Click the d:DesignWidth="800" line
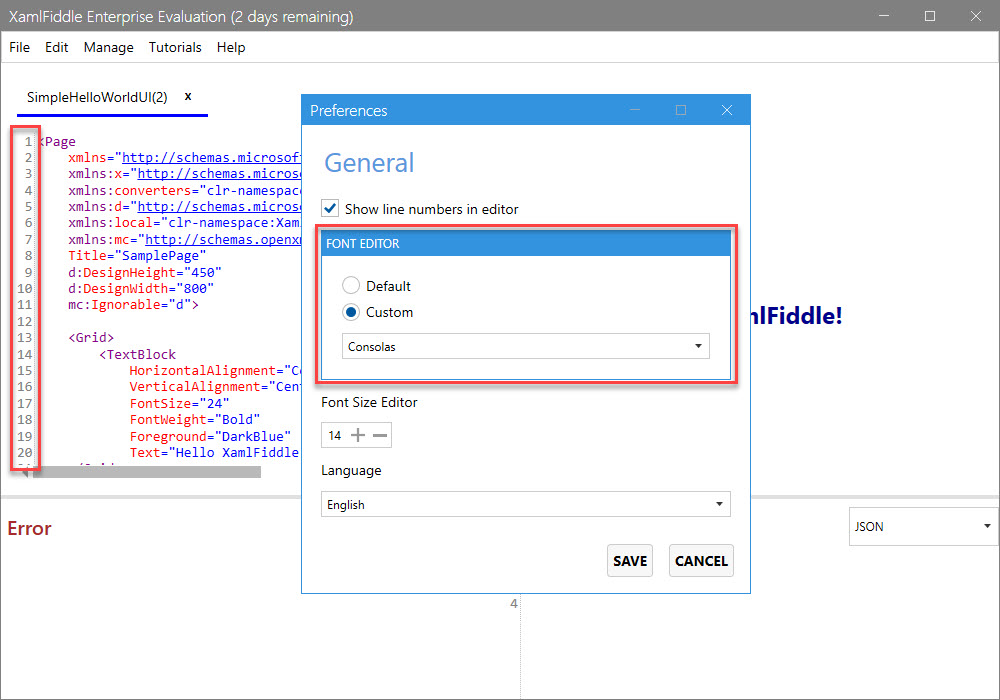The width and height of the screenshot is (1000, 700). coord(141,288)
